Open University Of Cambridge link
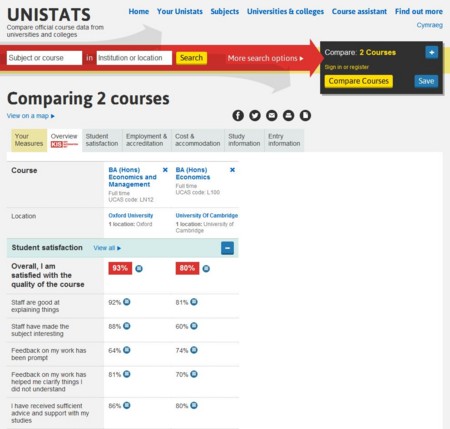Screen dimensions: 450x429 pyautogui.click(x=207, y=216)
